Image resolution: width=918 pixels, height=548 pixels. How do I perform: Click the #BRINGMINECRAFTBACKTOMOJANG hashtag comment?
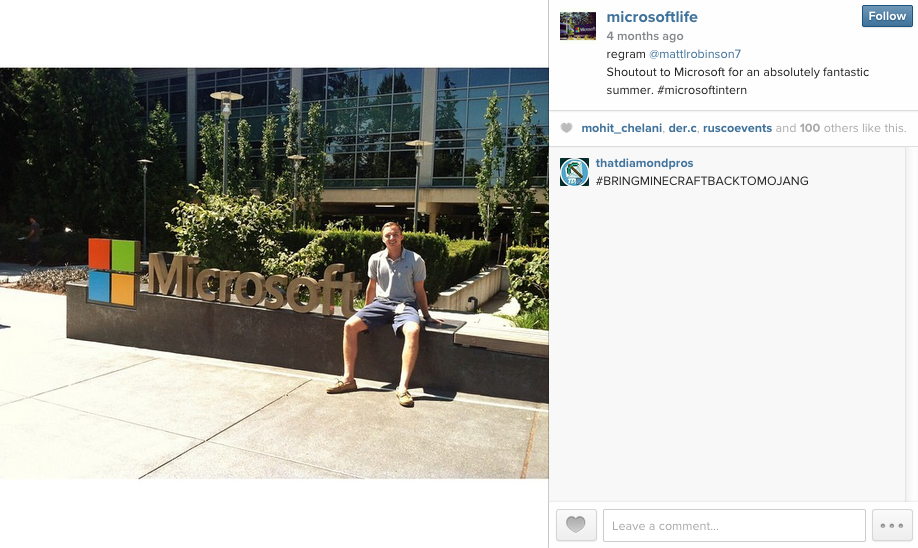pyautogui.click(x=702, y=181)
